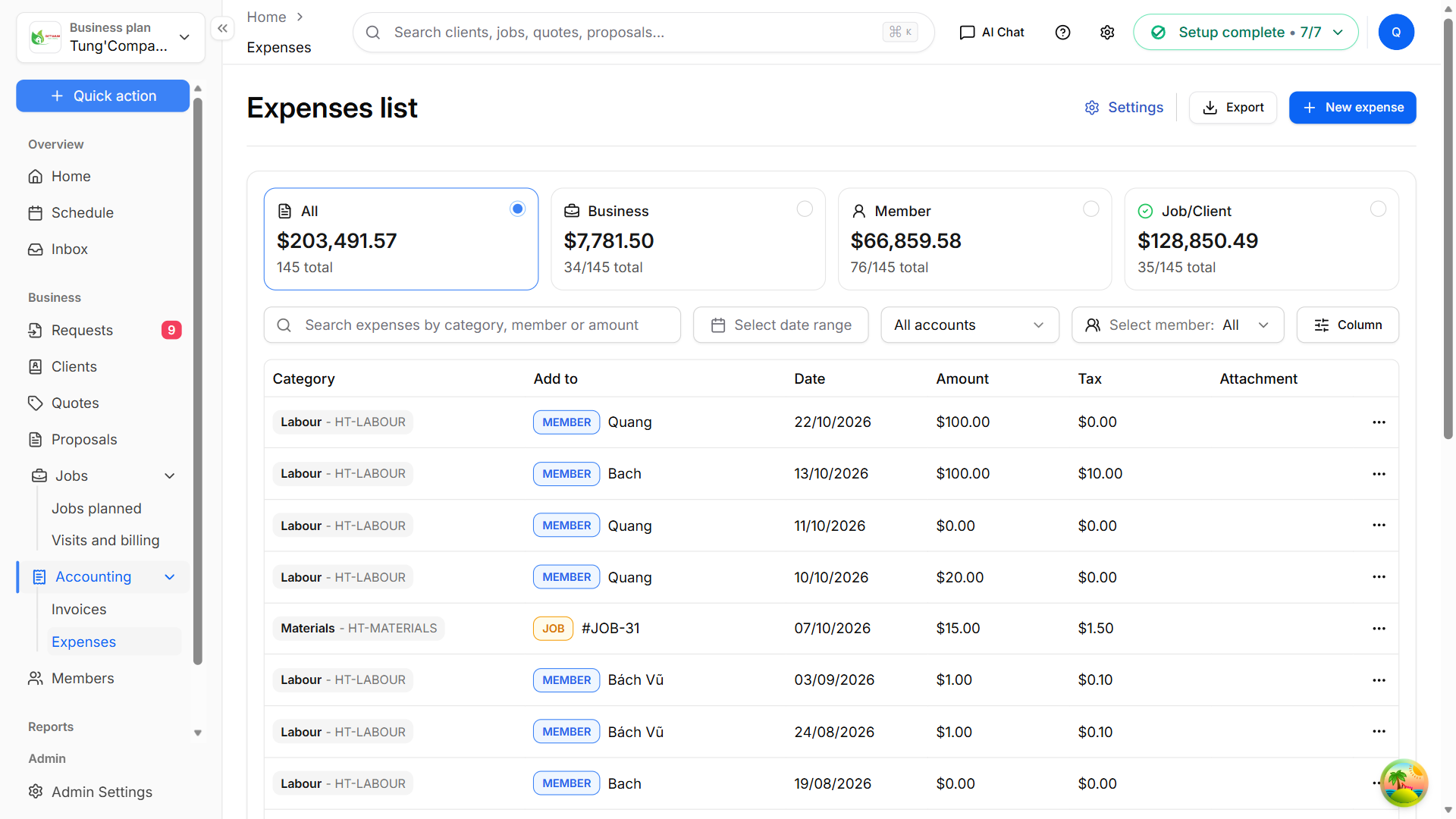This screenshot has height=819, width=1456.
Task: Open Jobs planned
Action: [x=96, y=509]
